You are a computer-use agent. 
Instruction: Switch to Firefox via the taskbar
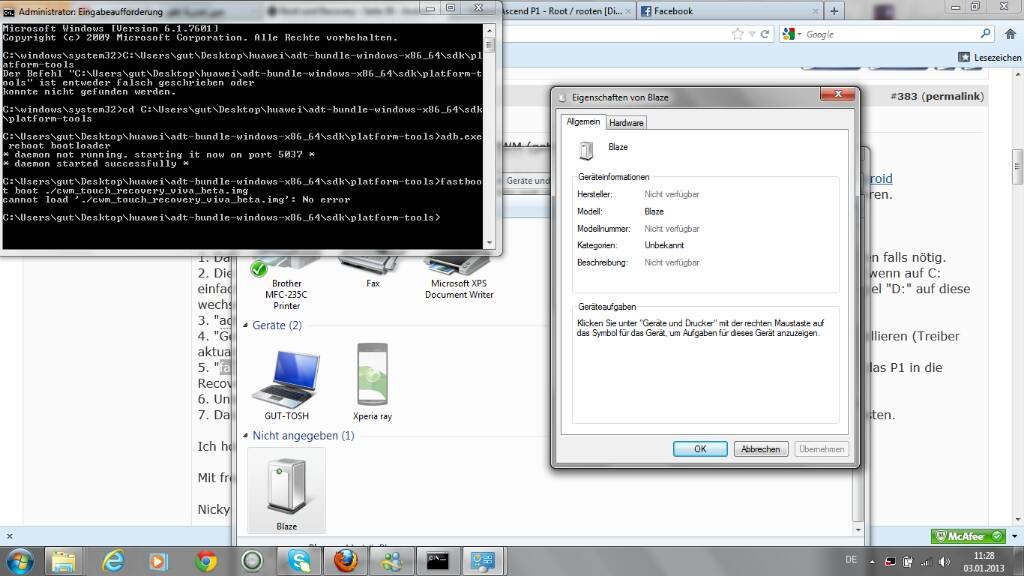click(345, 562)
